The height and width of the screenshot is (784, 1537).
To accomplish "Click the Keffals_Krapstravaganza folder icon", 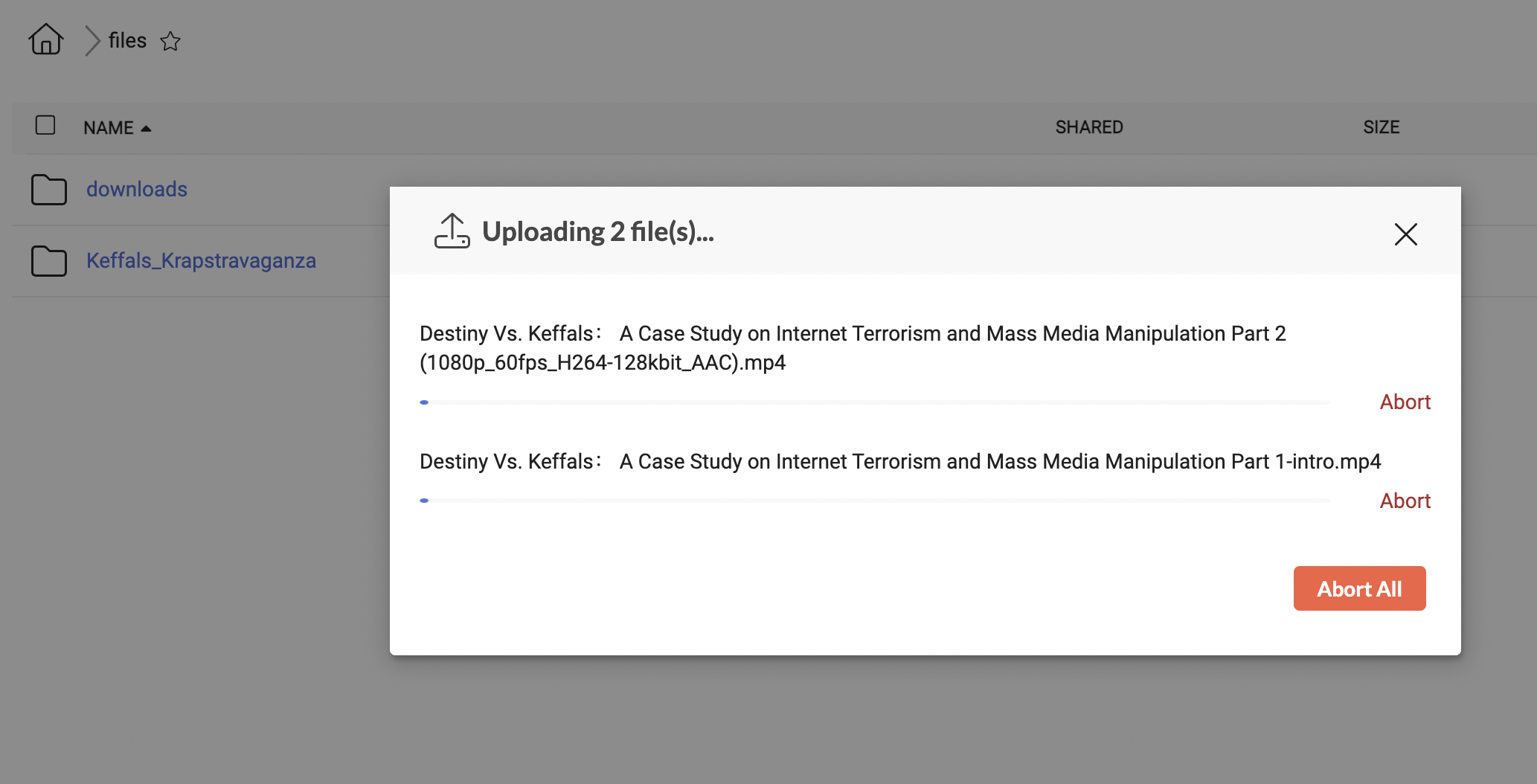I will (49, 261).
